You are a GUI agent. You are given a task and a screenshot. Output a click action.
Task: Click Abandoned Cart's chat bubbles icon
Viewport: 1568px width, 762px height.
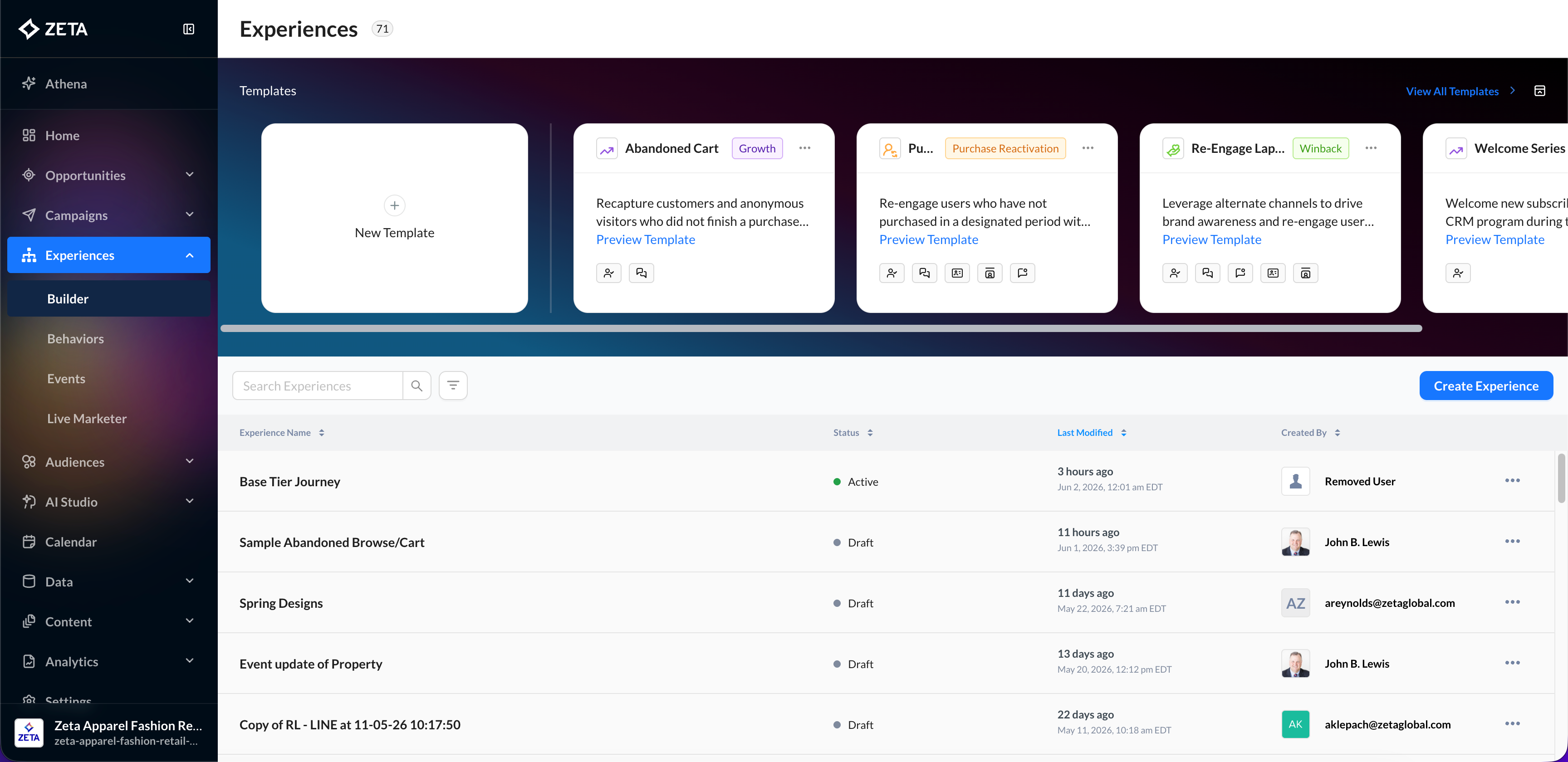tap(642, 273)
